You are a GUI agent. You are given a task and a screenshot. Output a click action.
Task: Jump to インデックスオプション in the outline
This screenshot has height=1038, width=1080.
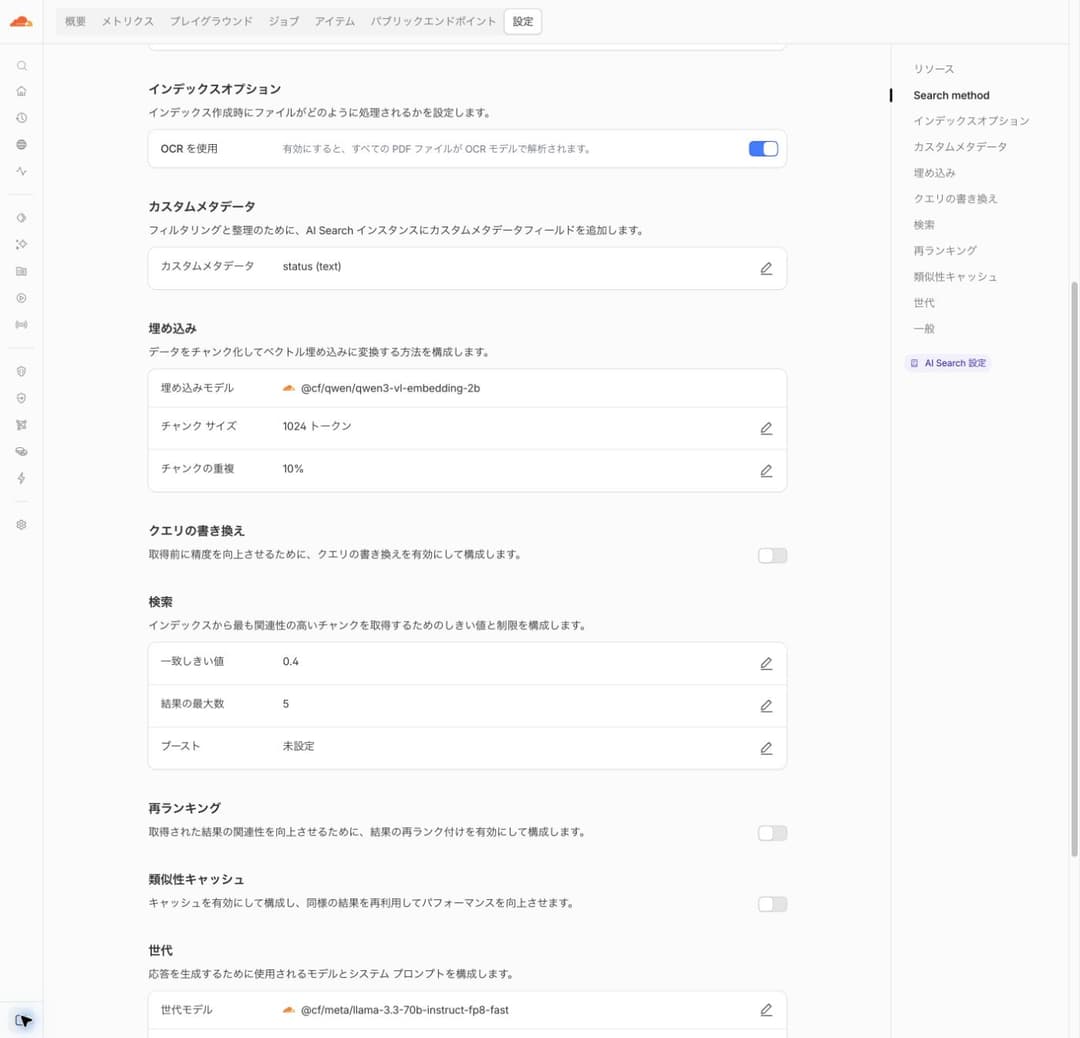click(971, 121)
